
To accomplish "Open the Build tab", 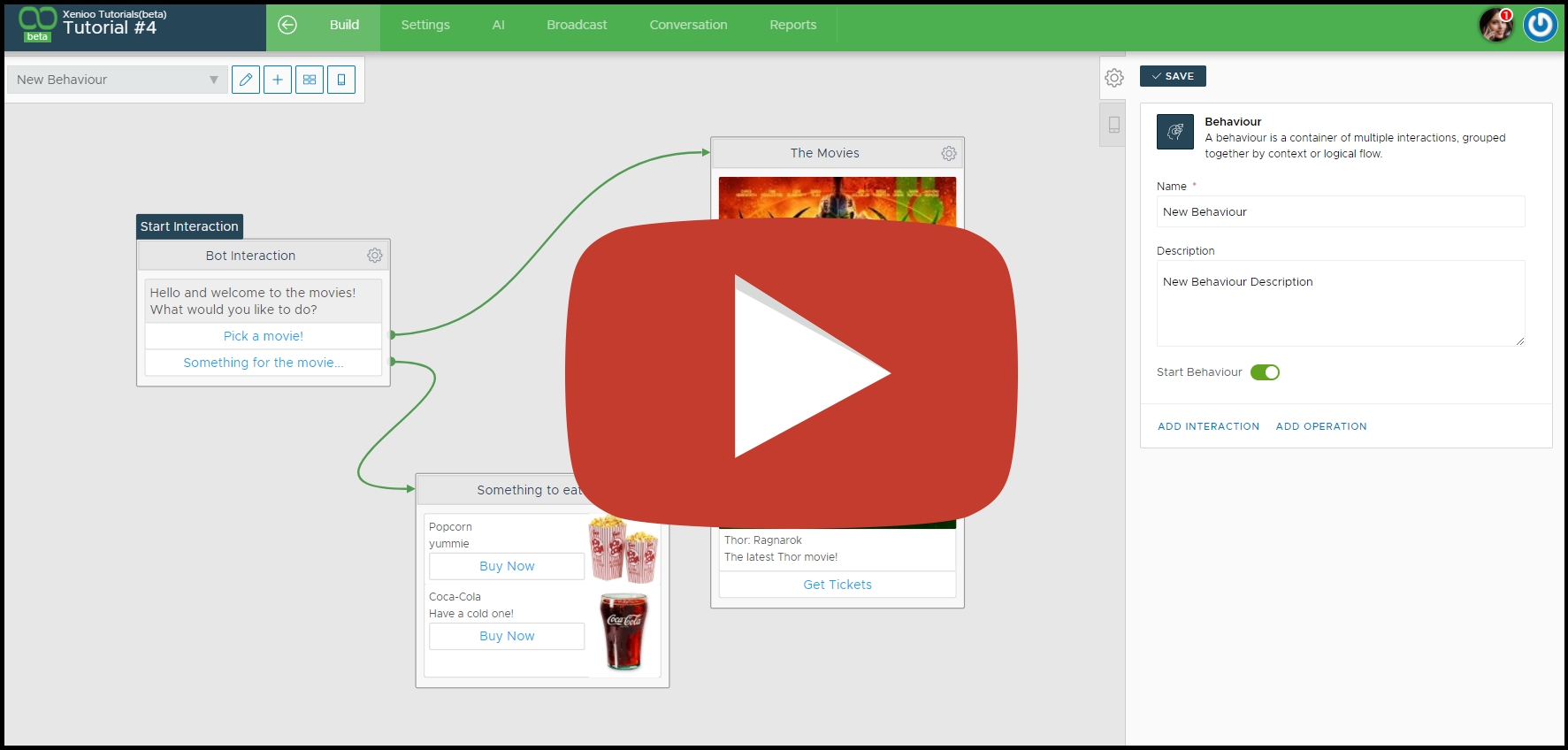I will coord(344,25).
